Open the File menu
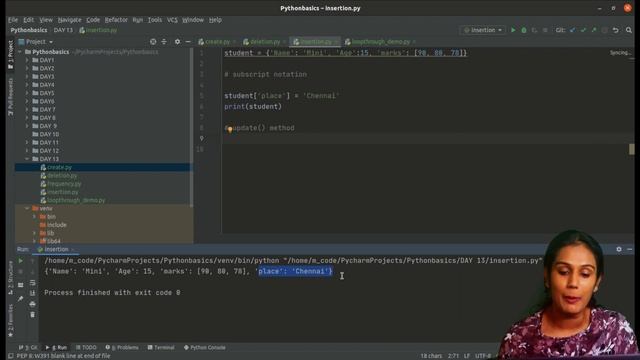 point(13,20)
